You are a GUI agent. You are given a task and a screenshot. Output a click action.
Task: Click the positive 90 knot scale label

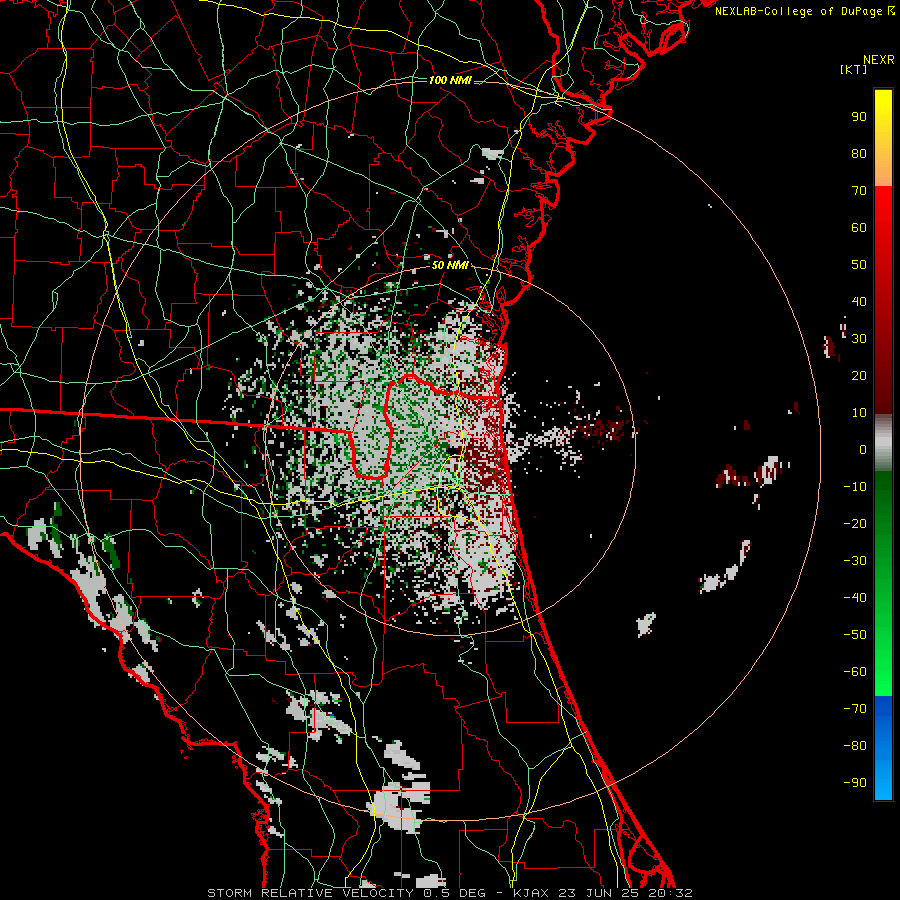pos(859,117)
